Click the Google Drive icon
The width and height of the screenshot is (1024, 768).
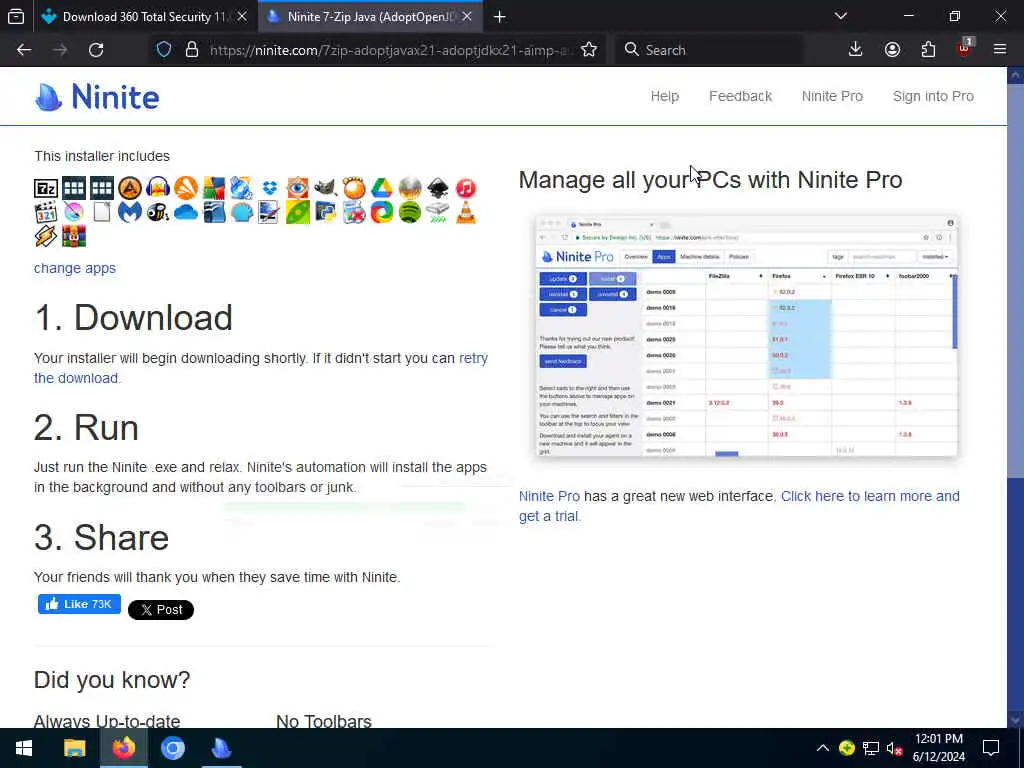pyautogui.click(x=382, y=189)
